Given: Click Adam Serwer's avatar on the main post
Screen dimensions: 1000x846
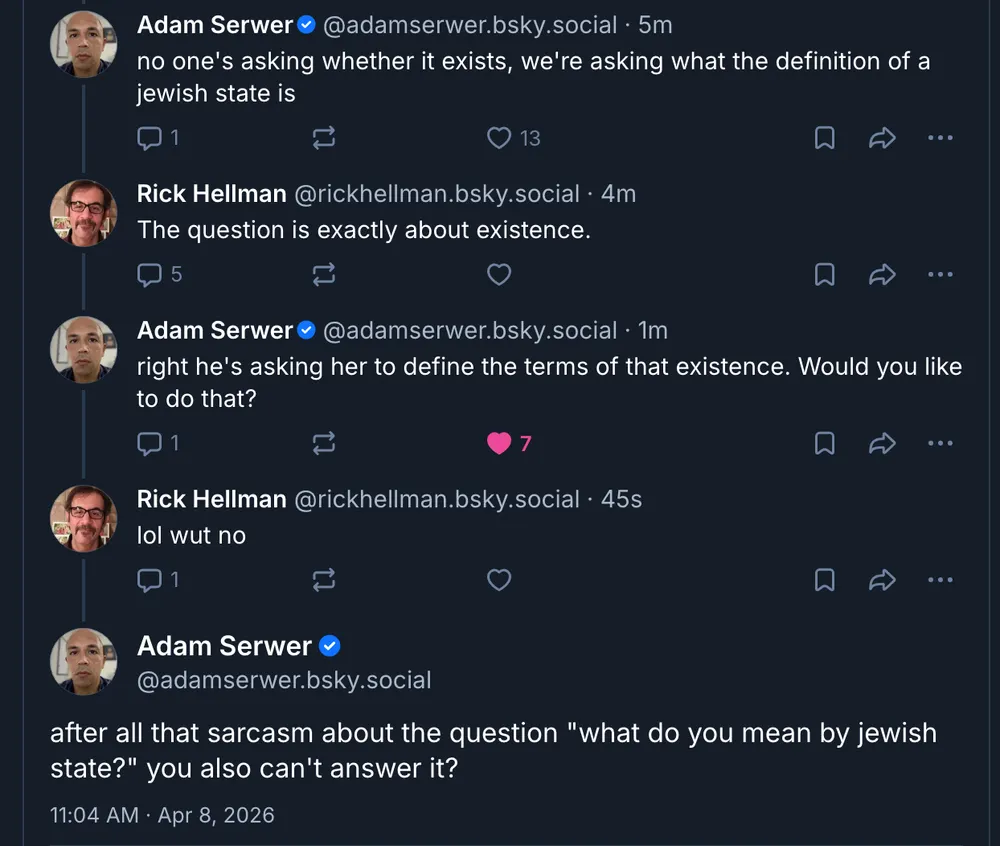Looking at the screenshot, I should click(84, 661).
